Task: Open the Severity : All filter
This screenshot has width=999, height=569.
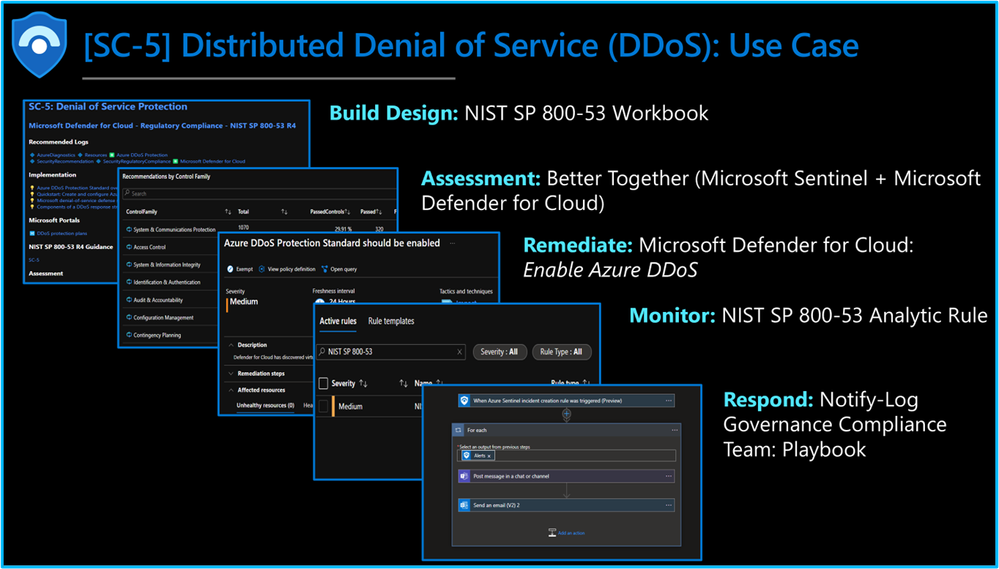Action: point(500,352)
